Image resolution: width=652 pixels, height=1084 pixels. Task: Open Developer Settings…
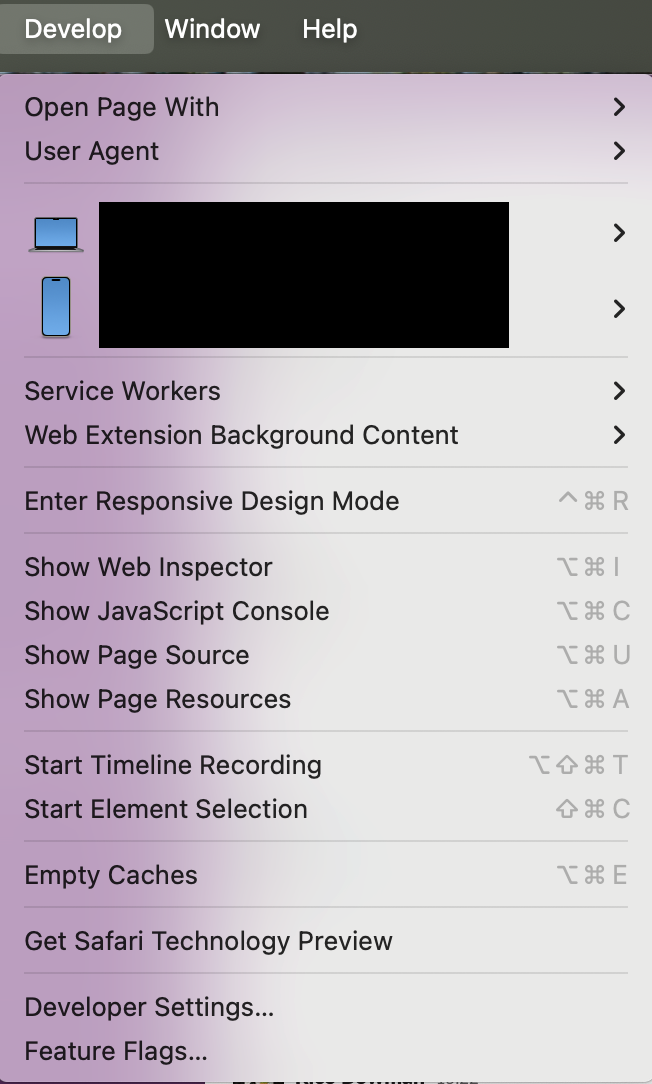pyautogui.click(x=149, y=1007)
